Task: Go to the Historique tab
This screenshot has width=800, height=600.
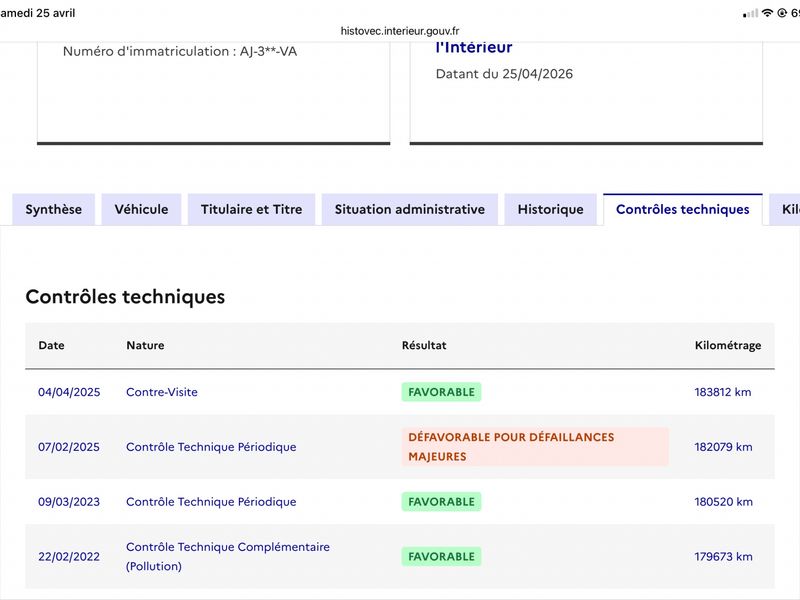Action: [x=550, y=209]
